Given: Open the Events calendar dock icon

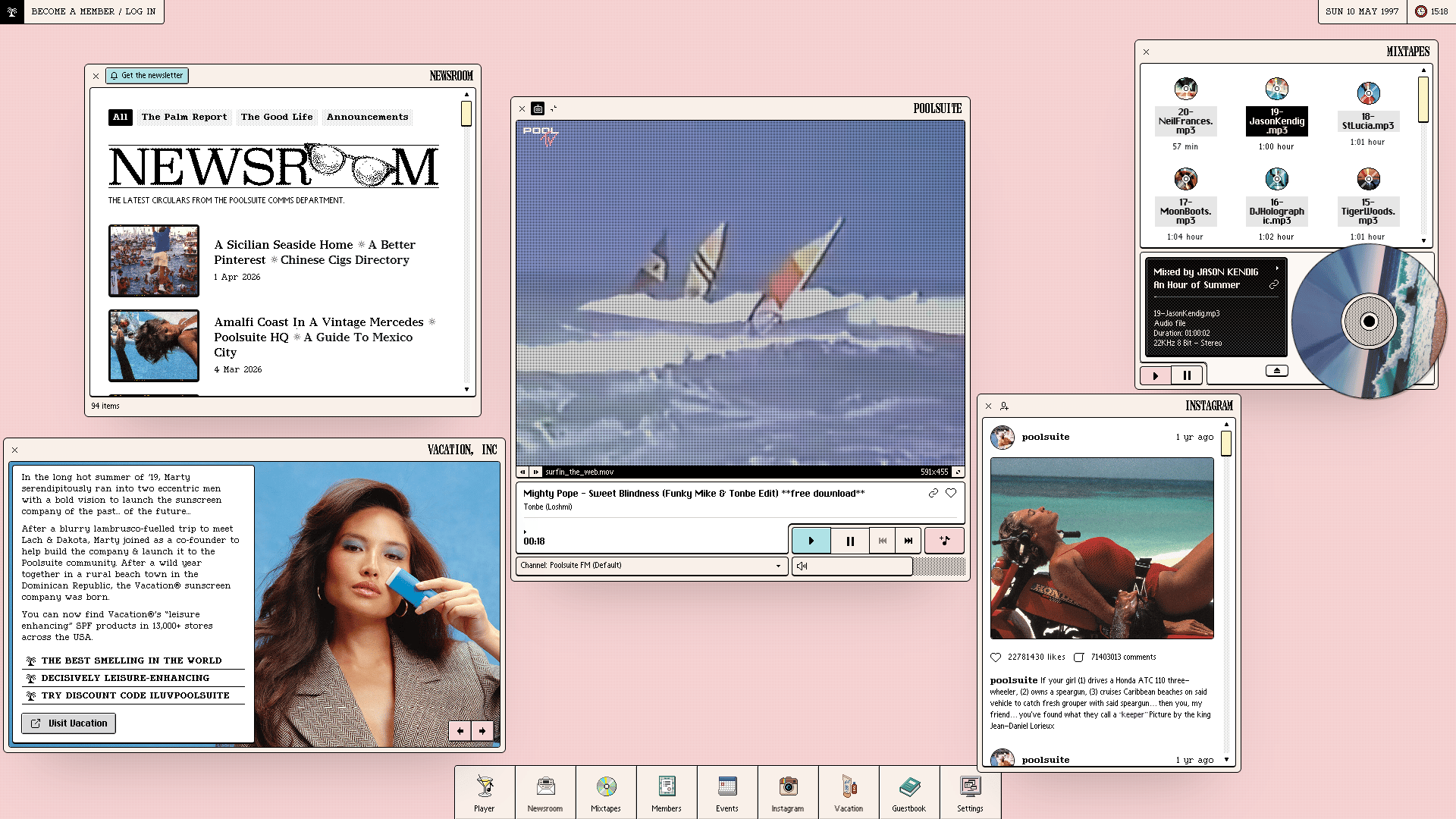Looking at the screenshot, I should pyautogui.click(x=727, y=792).
